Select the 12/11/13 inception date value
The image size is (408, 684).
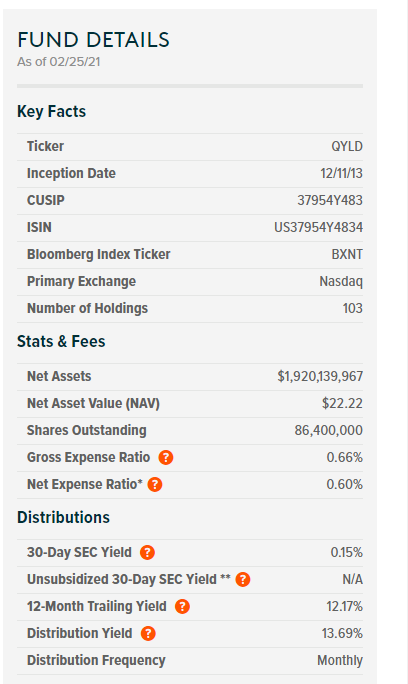coord(341,173)
